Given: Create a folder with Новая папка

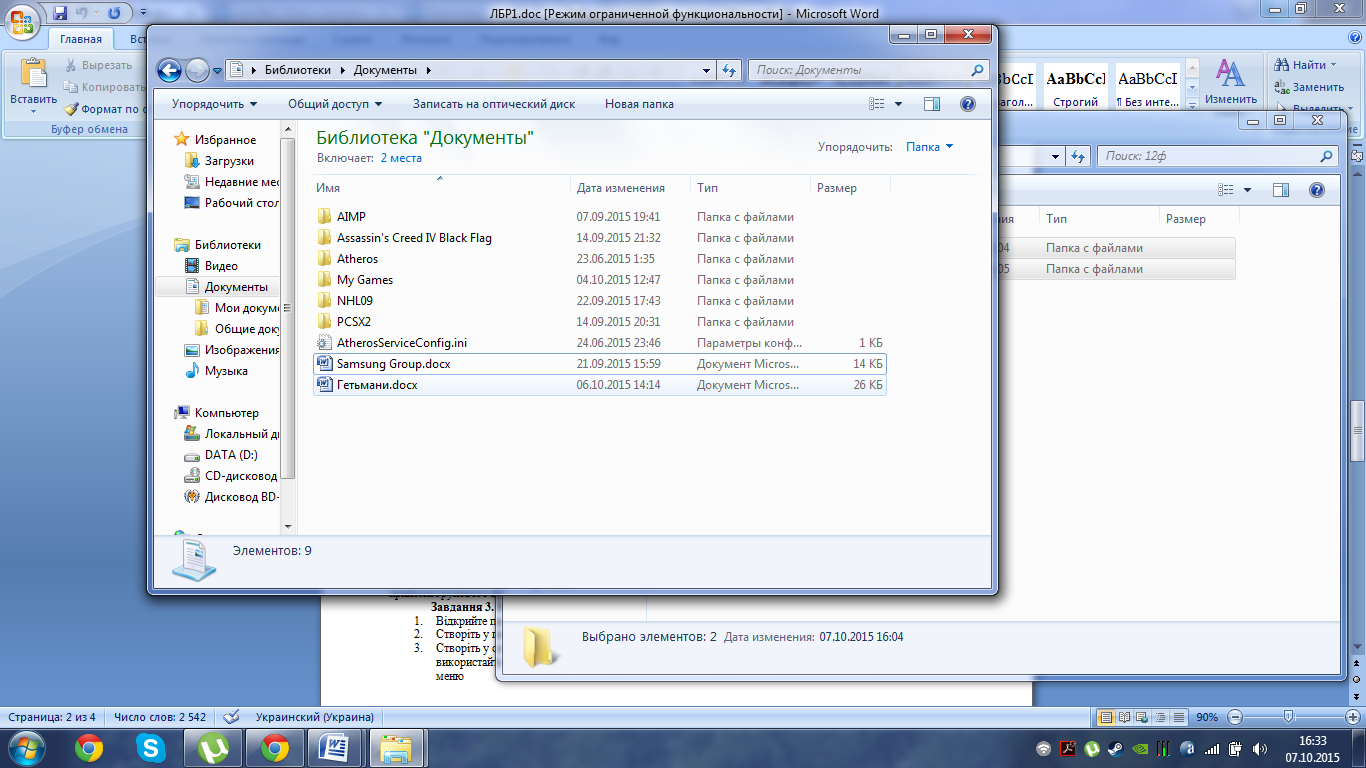Looking at the screenshot, I should 639,104.
